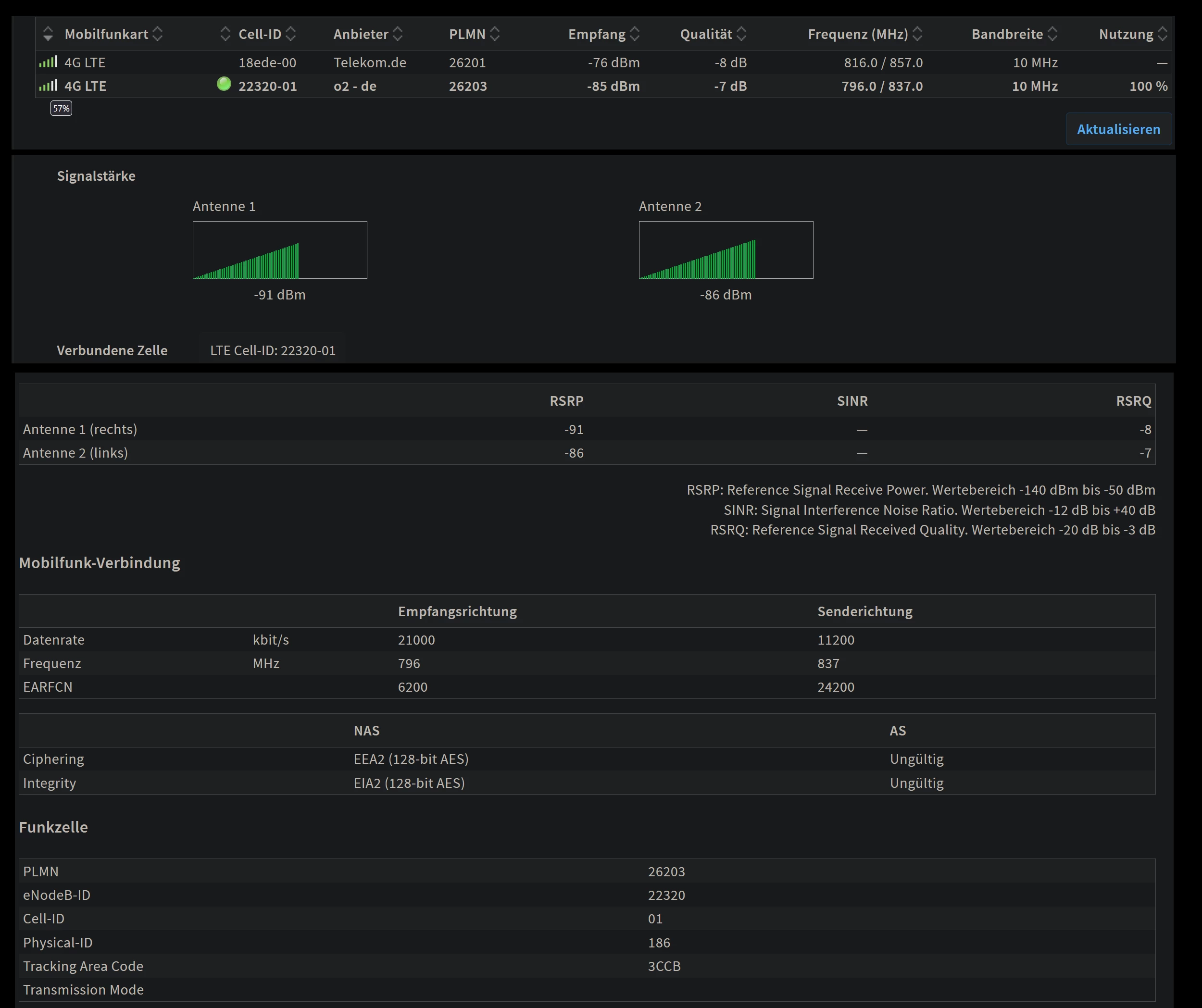Sort by Qualität column arrows
Viewport: 1202px width, 1008px height.
742,34
